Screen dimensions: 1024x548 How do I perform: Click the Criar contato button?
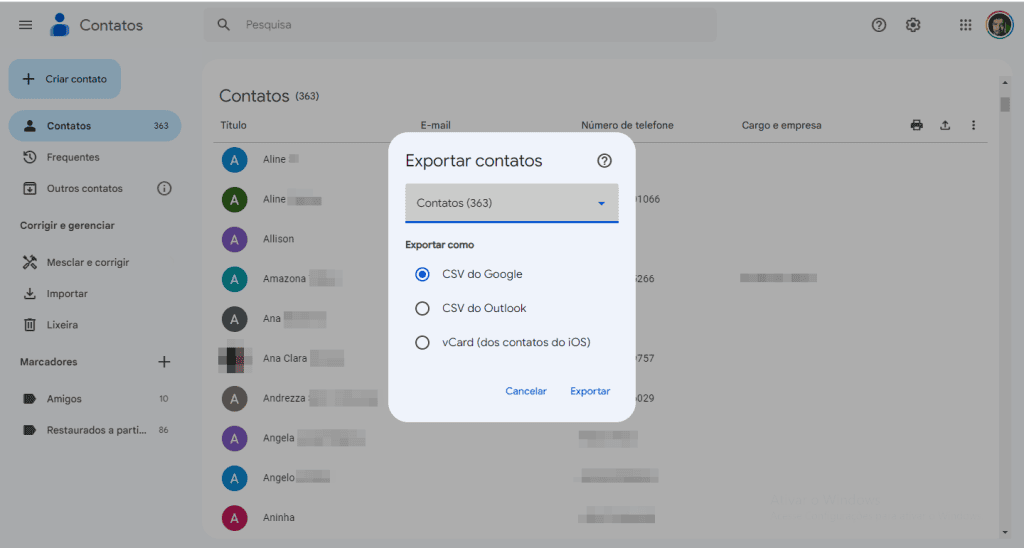(65, 79)
